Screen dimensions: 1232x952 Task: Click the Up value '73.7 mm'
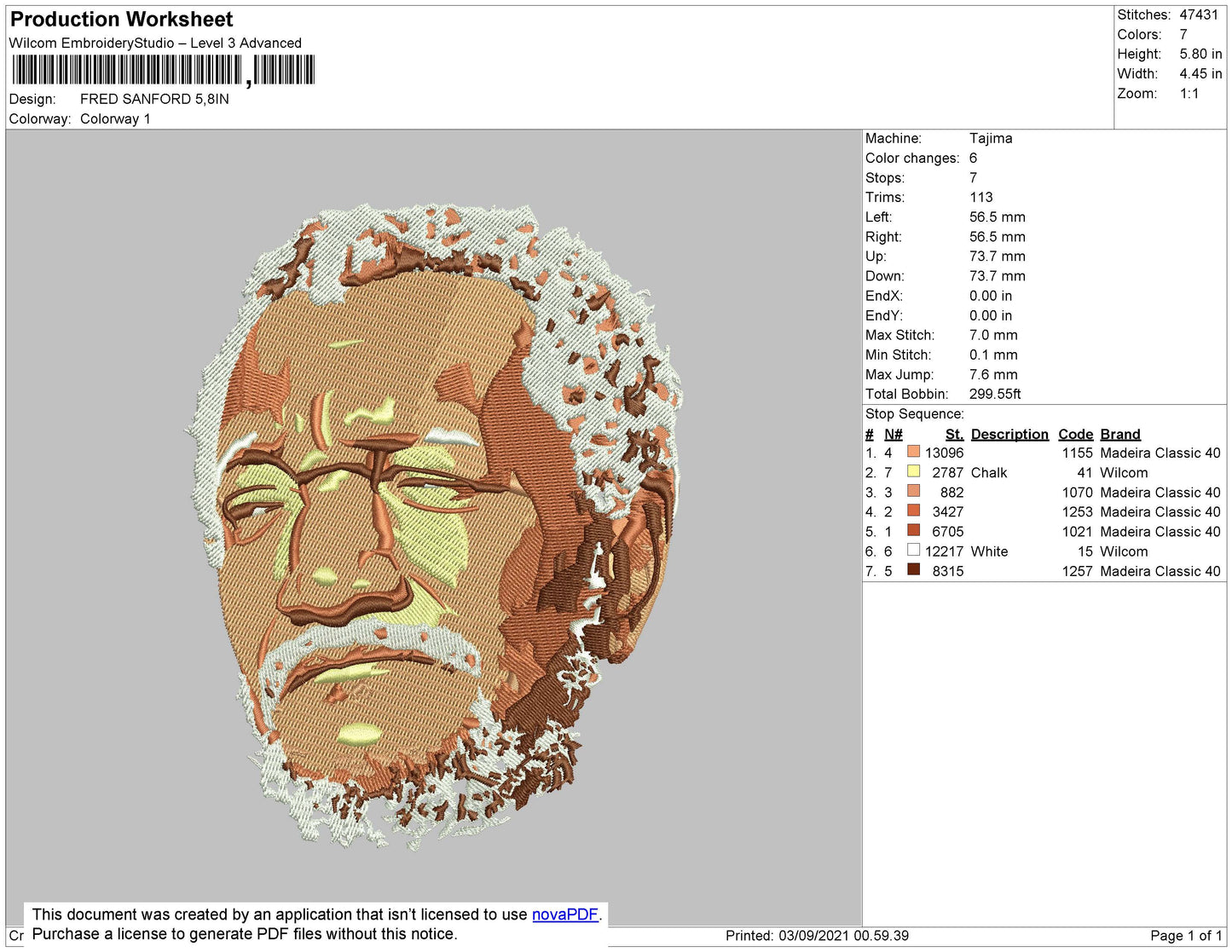[998, 256]
